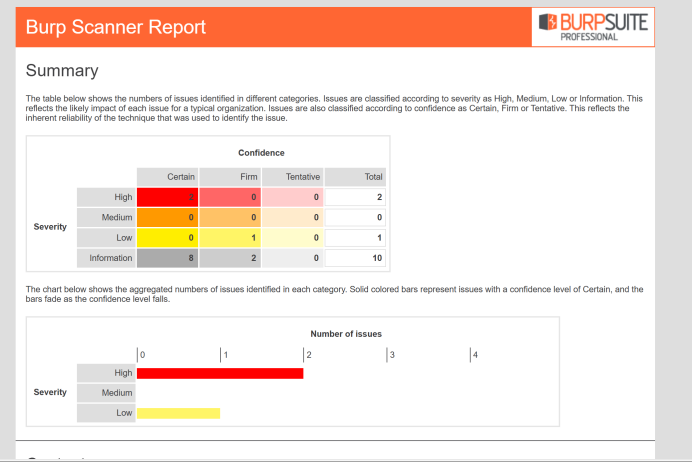Viewport: 692px width, 462px height.
Task: Click the High label in the chart
Action: click(106, 373)
